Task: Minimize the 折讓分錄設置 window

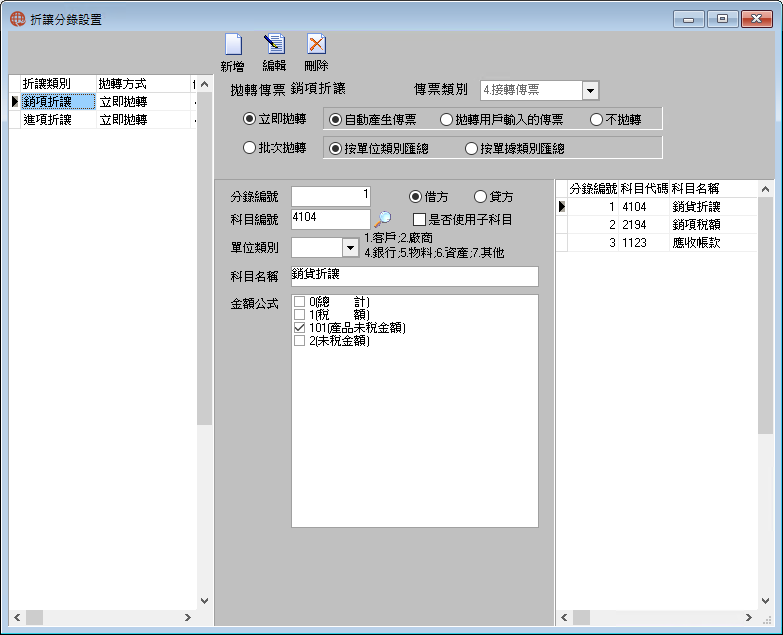Action: (x=689, y=19)
